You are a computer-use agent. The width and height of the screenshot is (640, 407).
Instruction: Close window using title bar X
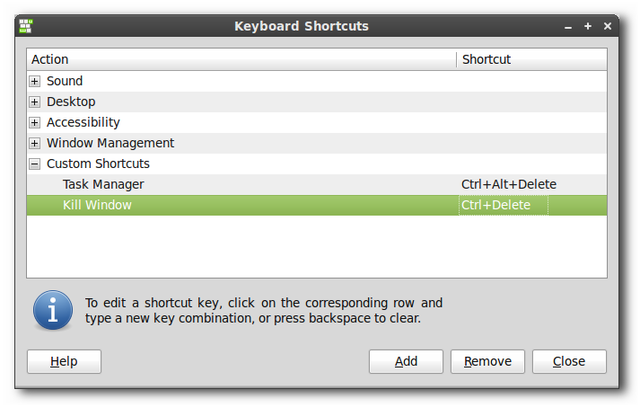coord(607,26)
